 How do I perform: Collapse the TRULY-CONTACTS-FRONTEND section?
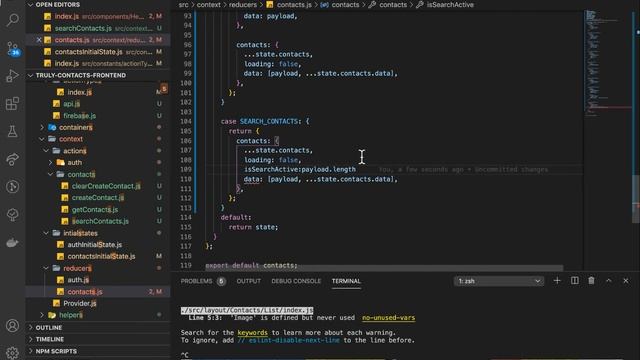tap(31, 76)
